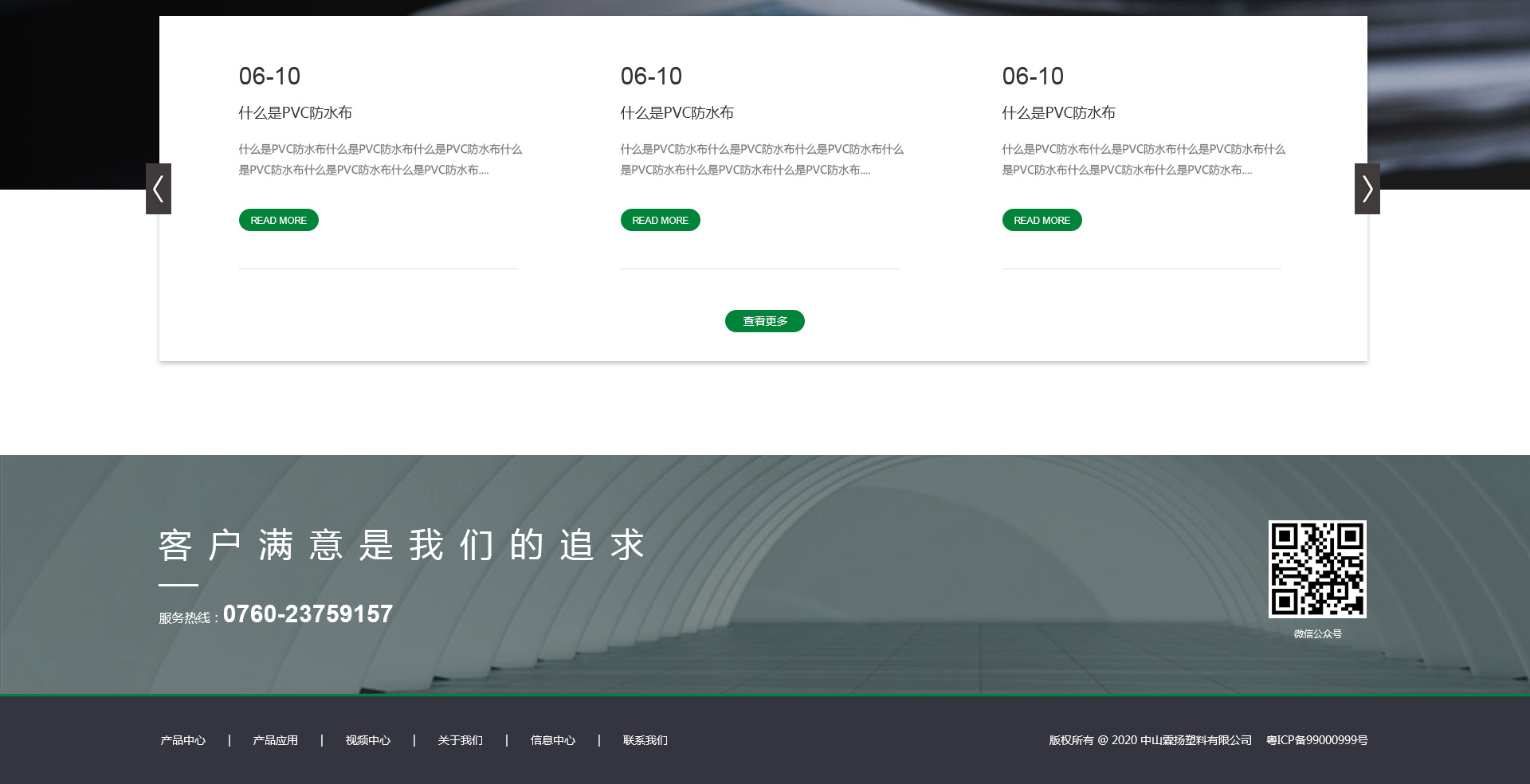Open 关于我们 footer link
Screen dimensions: 1530x784
(460, 740)
